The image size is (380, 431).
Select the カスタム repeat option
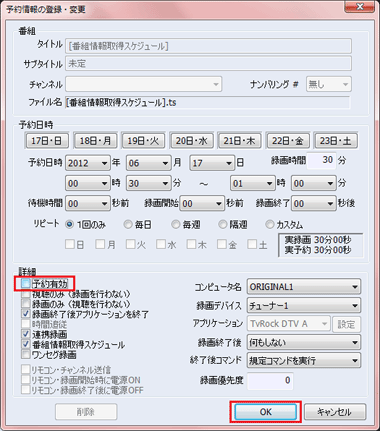270,225
